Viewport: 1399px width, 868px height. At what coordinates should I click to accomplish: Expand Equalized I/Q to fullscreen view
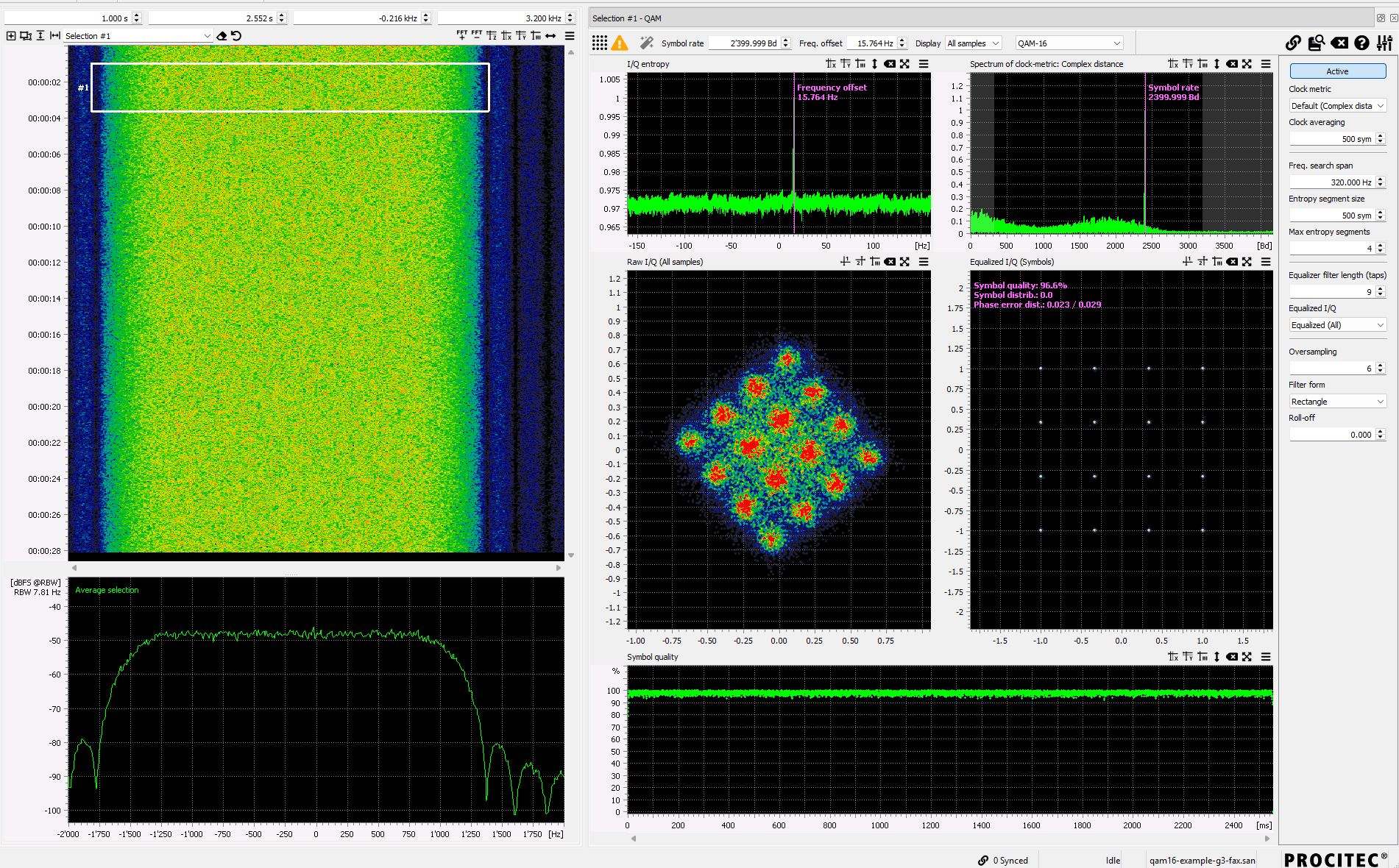pos(1247,261)
